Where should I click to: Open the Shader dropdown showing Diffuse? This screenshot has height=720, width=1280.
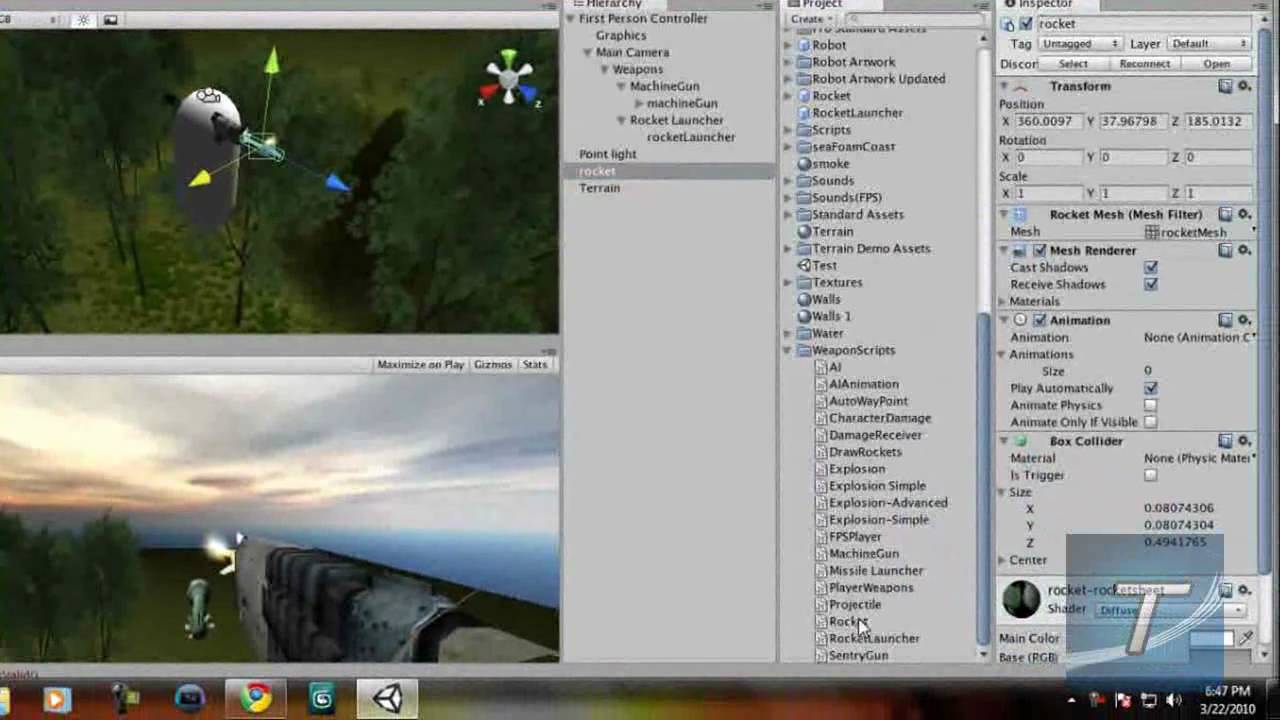(1170, 610)
